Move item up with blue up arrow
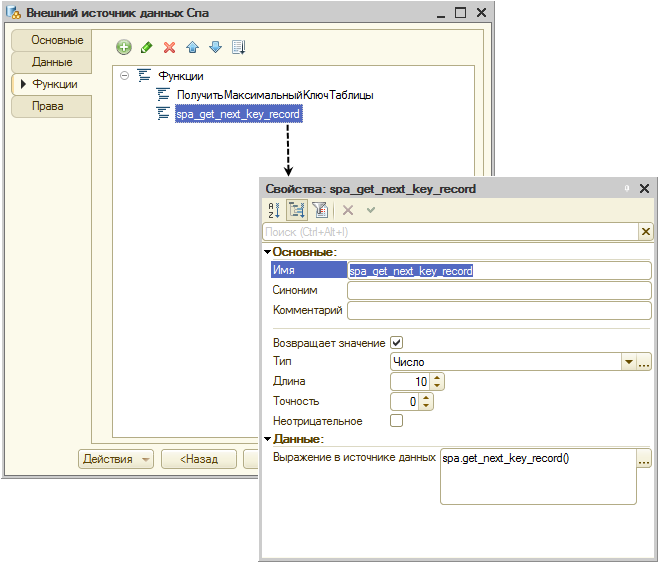Viewport: 661px width, 565px height. [192, 47]
